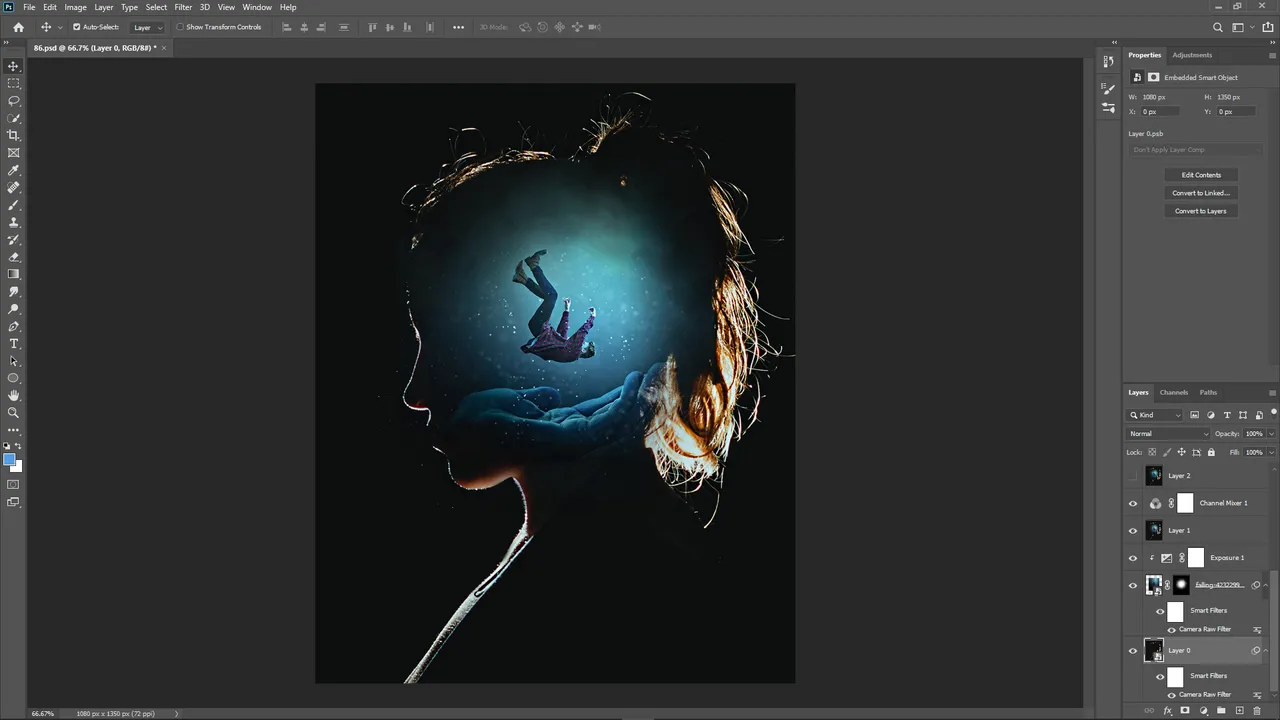Select the Pen tool
The width and height of the screenshot is (1280, 720).
[13, 326]
